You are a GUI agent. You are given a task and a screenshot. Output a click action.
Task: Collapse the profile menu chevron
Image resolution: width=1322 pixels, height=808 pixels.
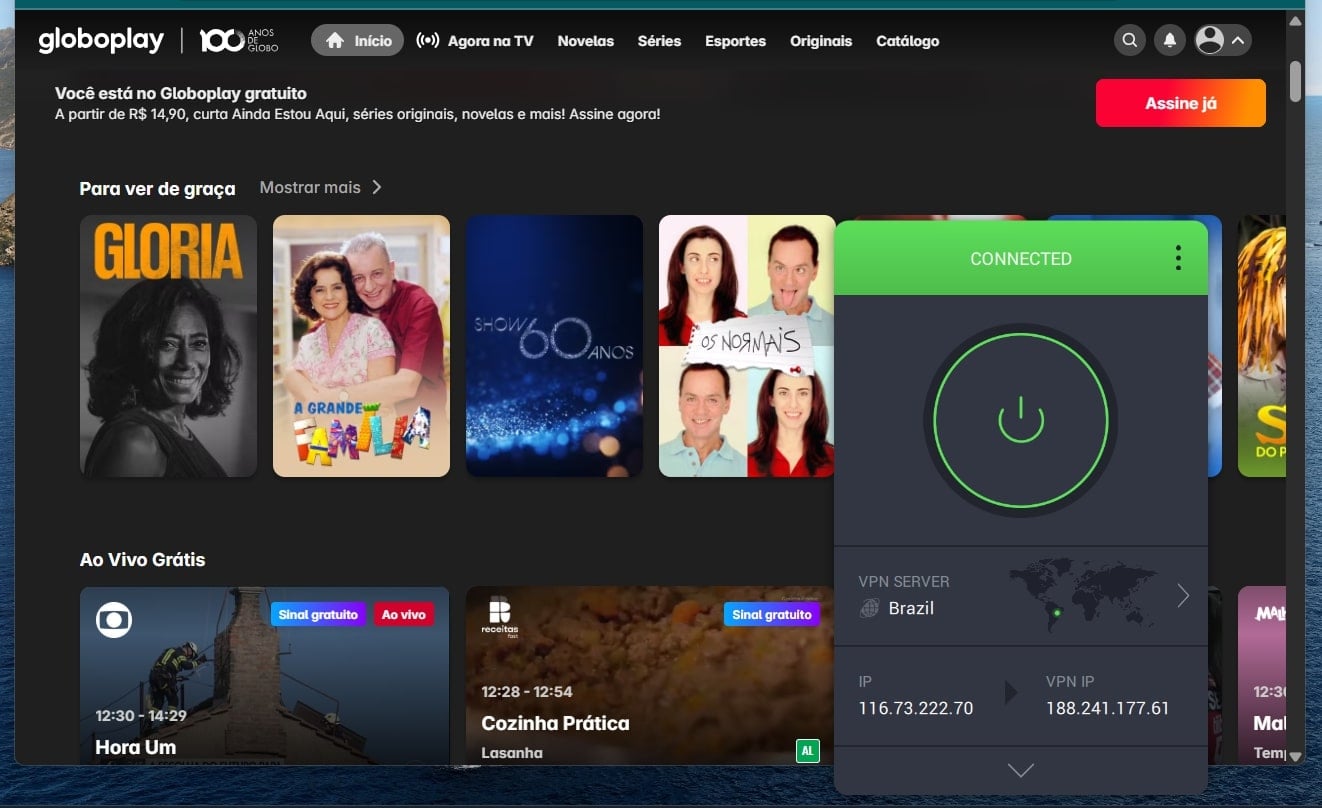[1239, 40]
